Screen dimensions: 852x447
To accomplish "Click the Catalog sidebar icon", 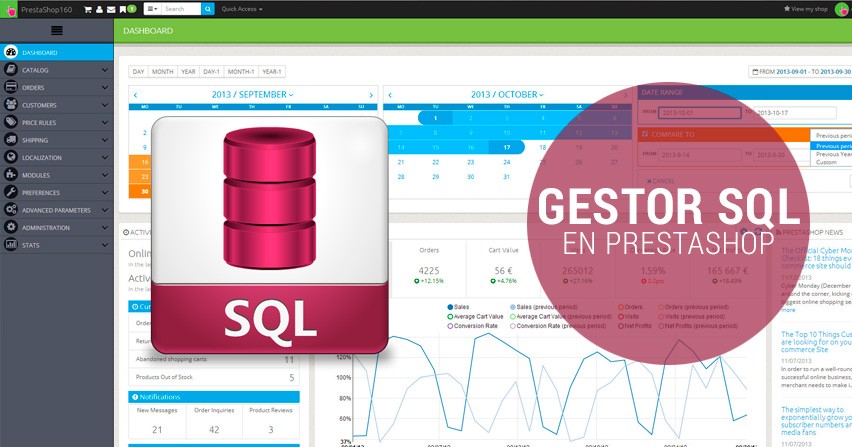I will point(11,70).
